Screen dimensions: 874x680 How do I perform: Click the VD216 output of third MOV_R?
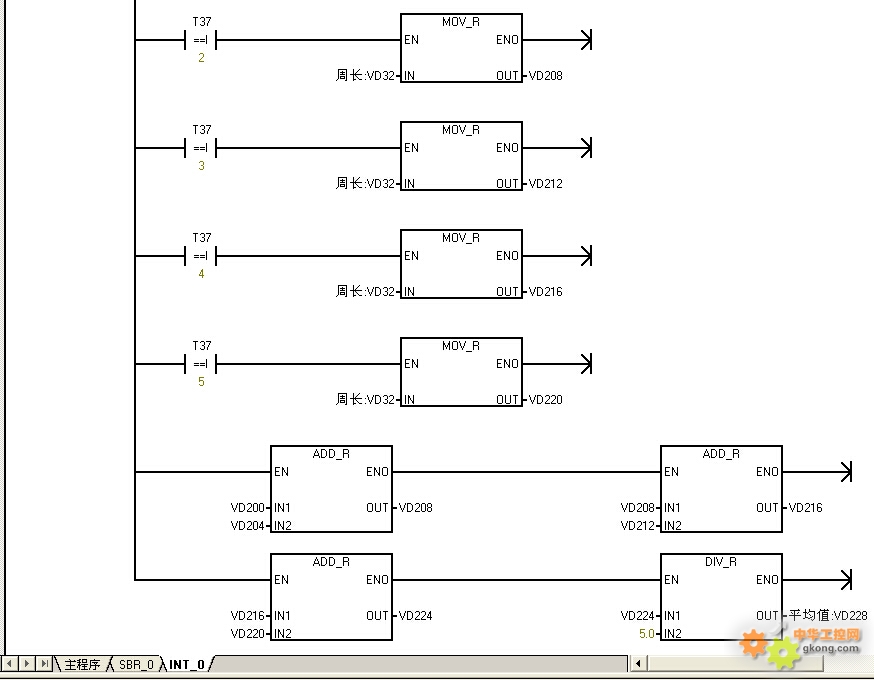[x=545, y=292]
